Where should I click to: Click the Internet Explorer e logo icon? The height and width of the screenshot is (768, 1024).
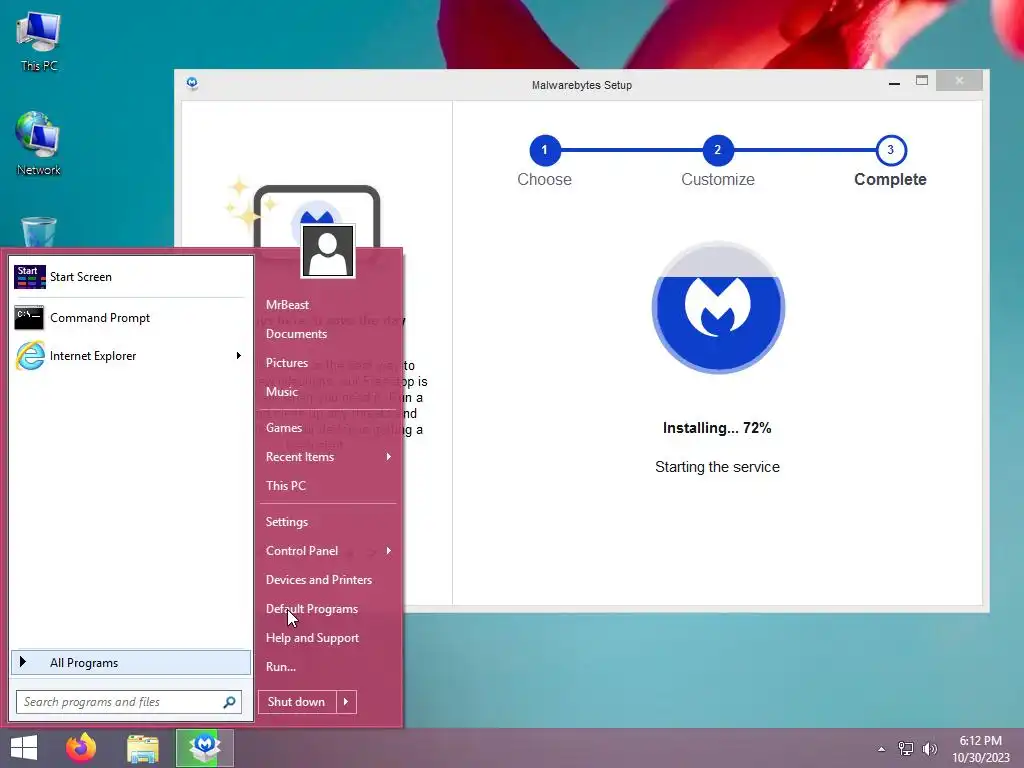(30, 356)
